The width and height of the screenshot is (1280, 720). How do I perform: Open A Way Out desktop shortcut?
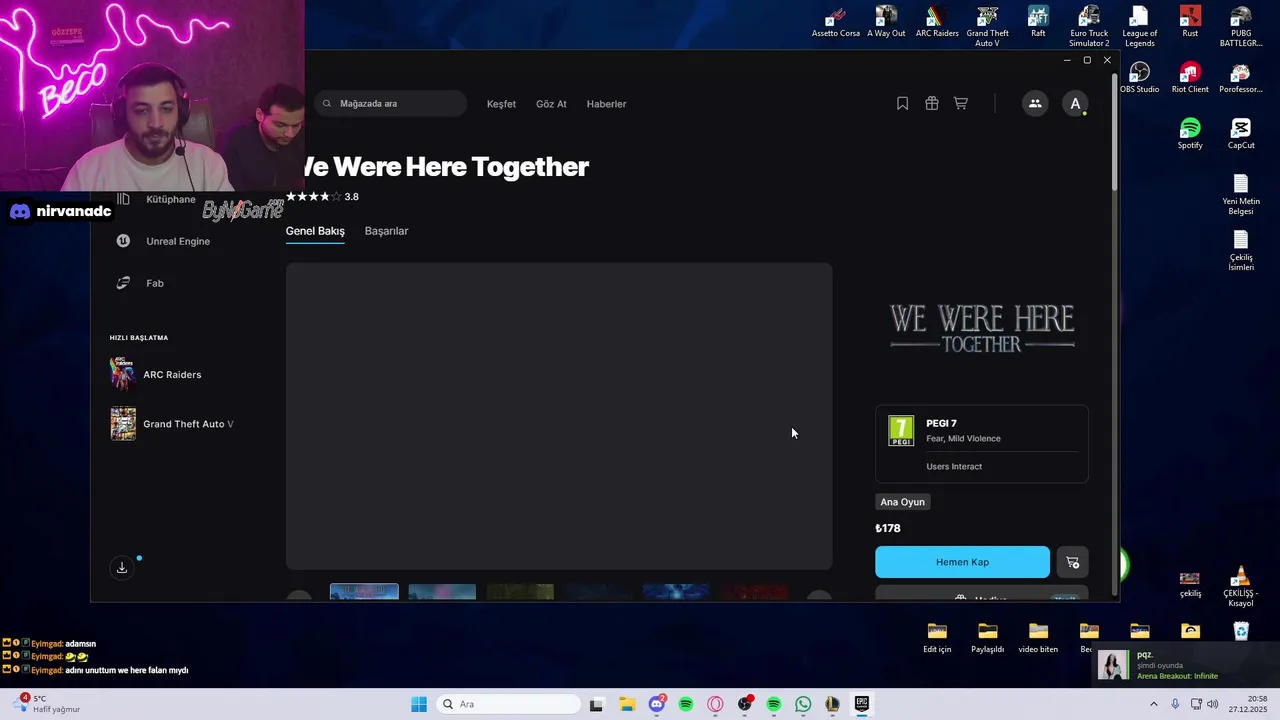[x=886, y=23]
